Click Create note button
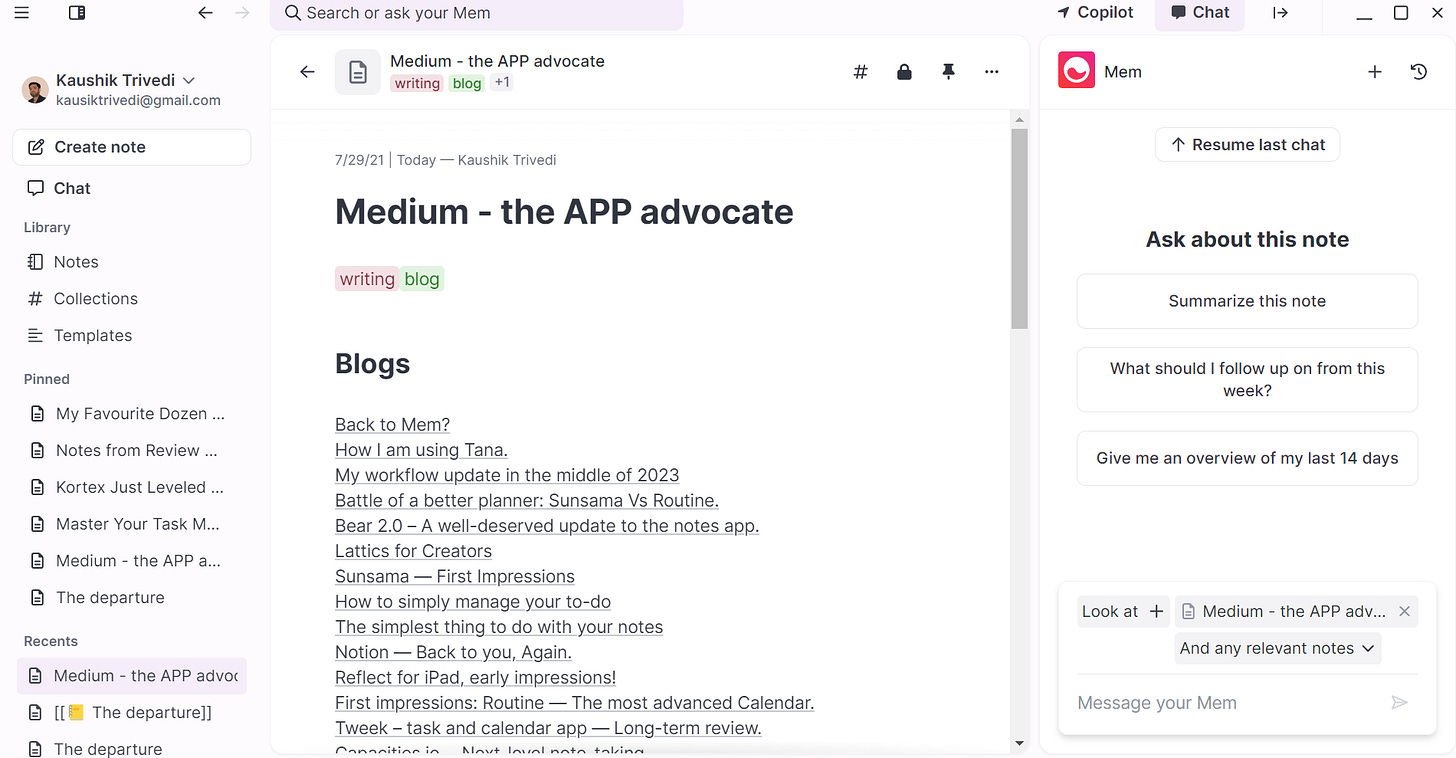1456x758 pixels. (132, 147)
